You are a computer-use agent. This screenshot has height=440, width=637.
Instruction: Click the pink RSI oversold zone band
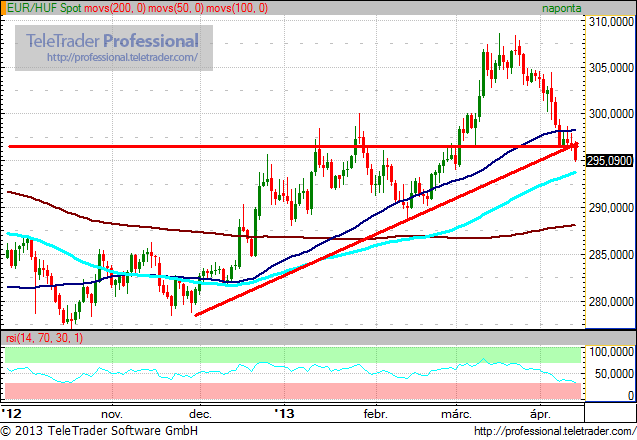pyautogui.click(x=293, y=391)
